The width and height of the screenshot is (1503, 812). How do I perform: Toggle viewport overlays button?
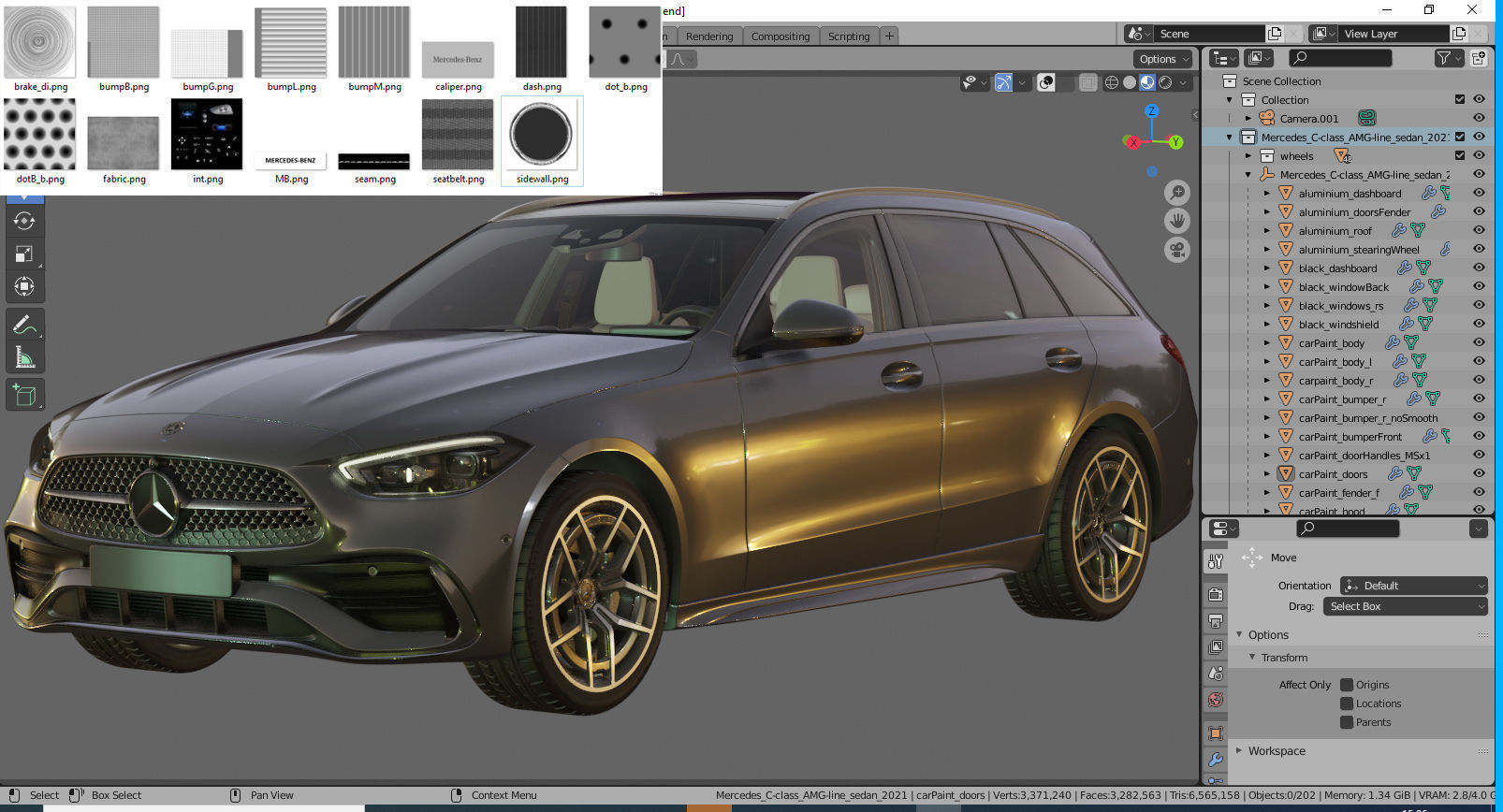[x=1046, y=82]
